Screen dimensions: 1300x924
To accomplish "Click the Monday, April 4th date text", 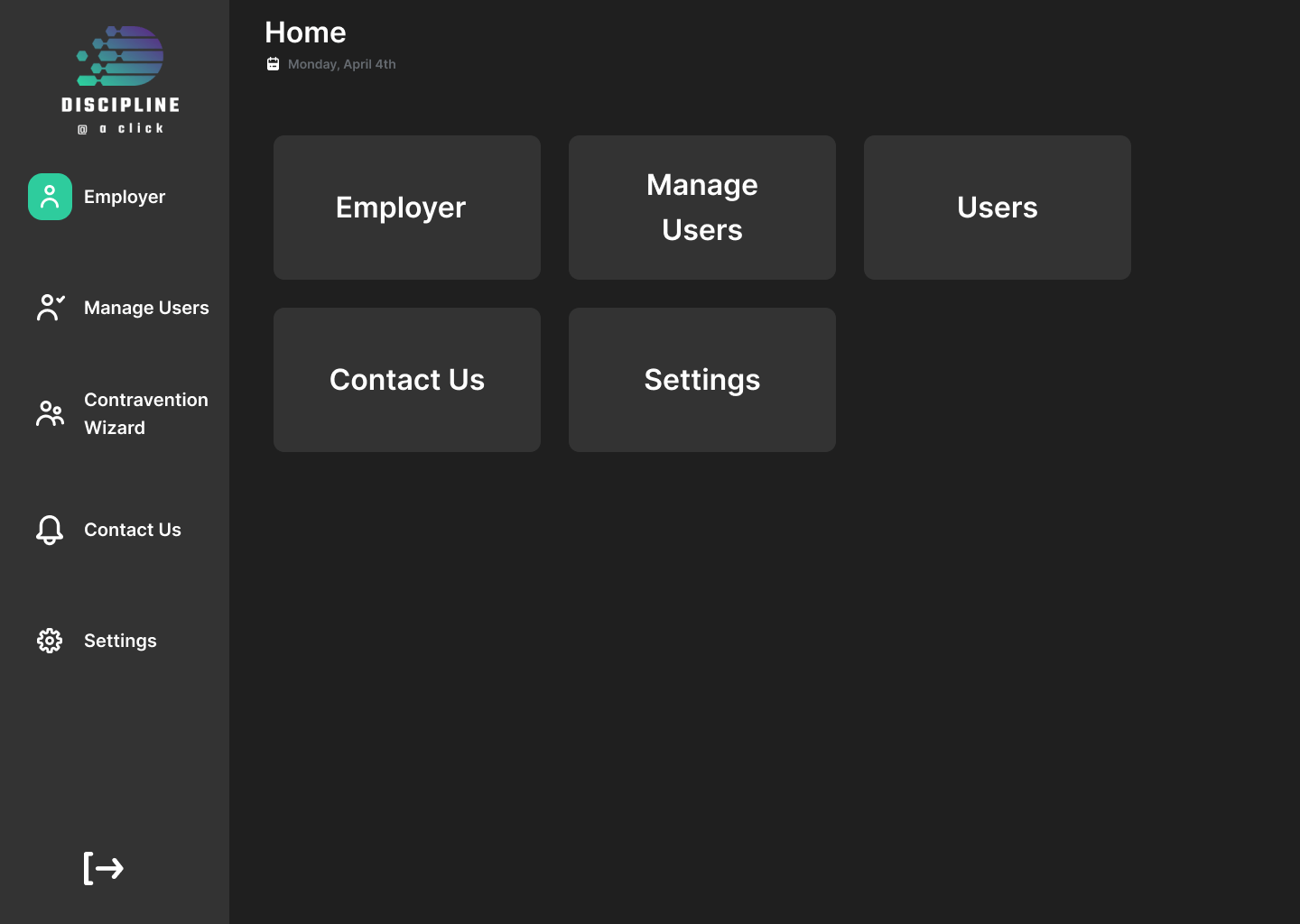I will [342, 64].
